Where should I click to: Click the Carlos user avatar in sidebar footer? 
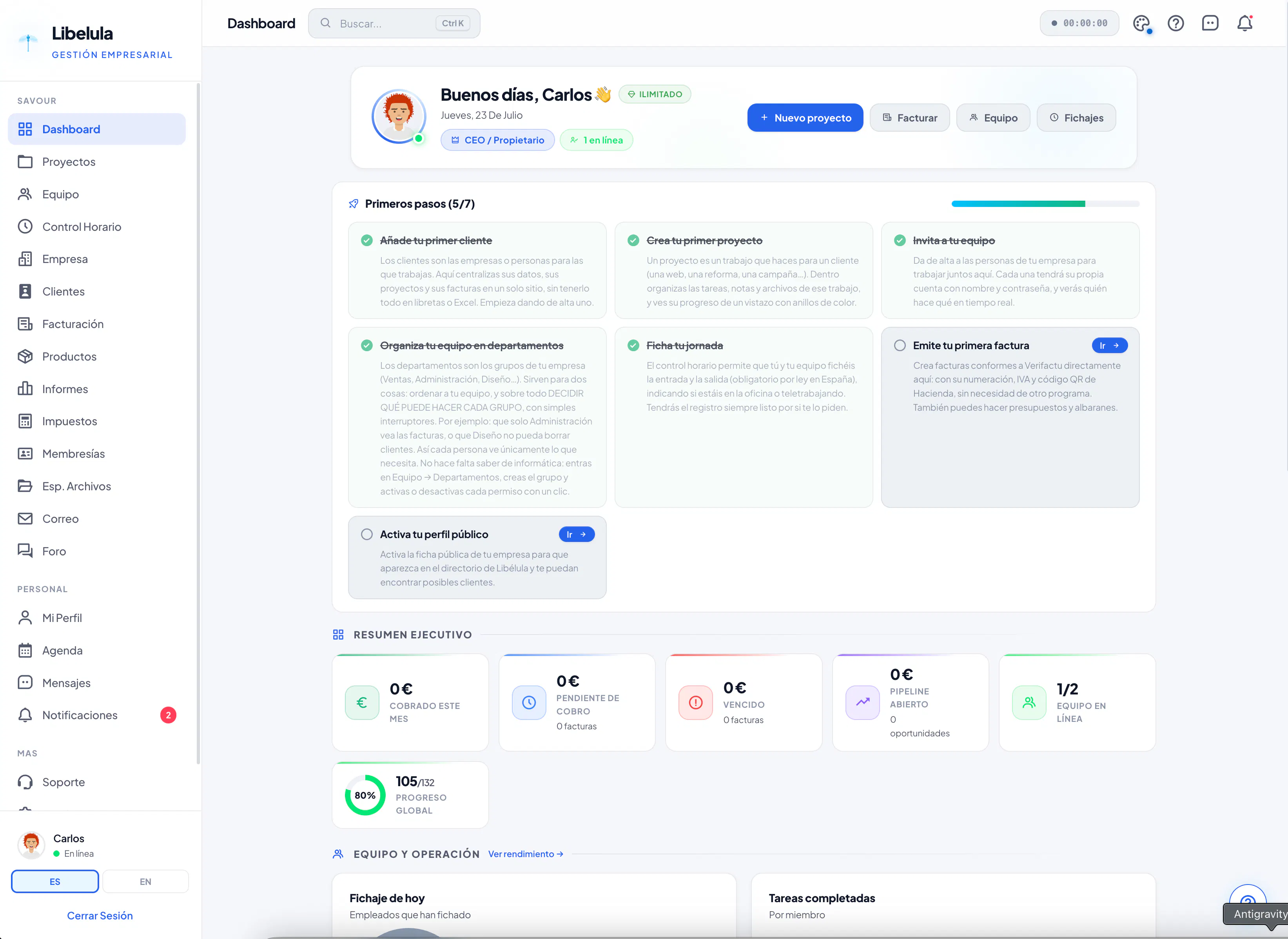coord(31,845)
